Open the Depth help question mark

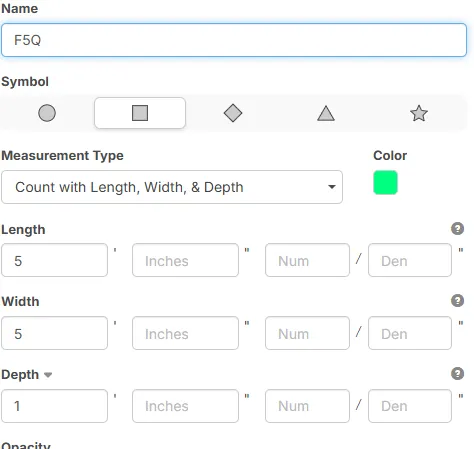tap(457, 374)
